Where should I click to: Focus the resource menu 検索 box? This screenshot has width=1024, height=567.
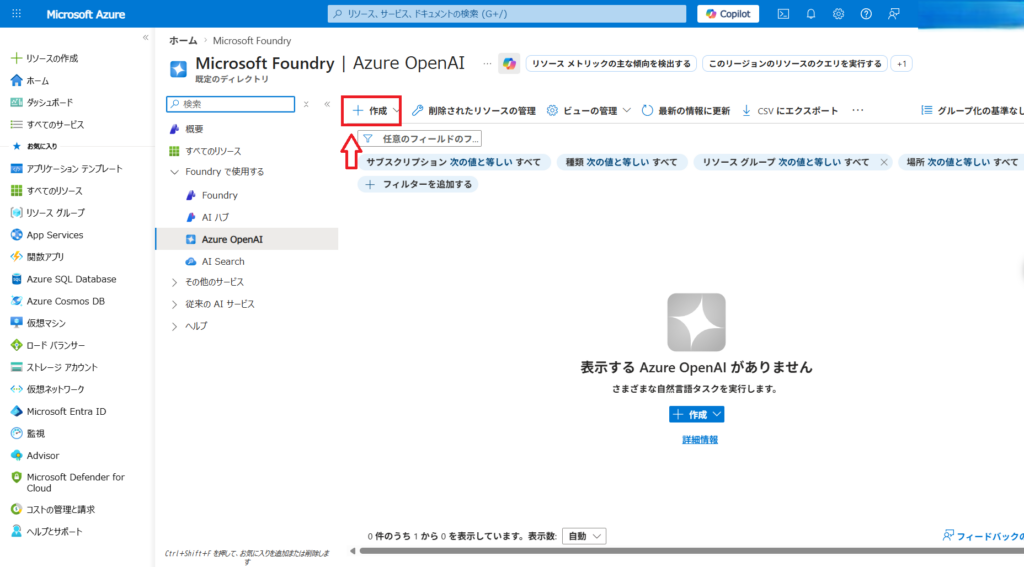coord(231,104)
